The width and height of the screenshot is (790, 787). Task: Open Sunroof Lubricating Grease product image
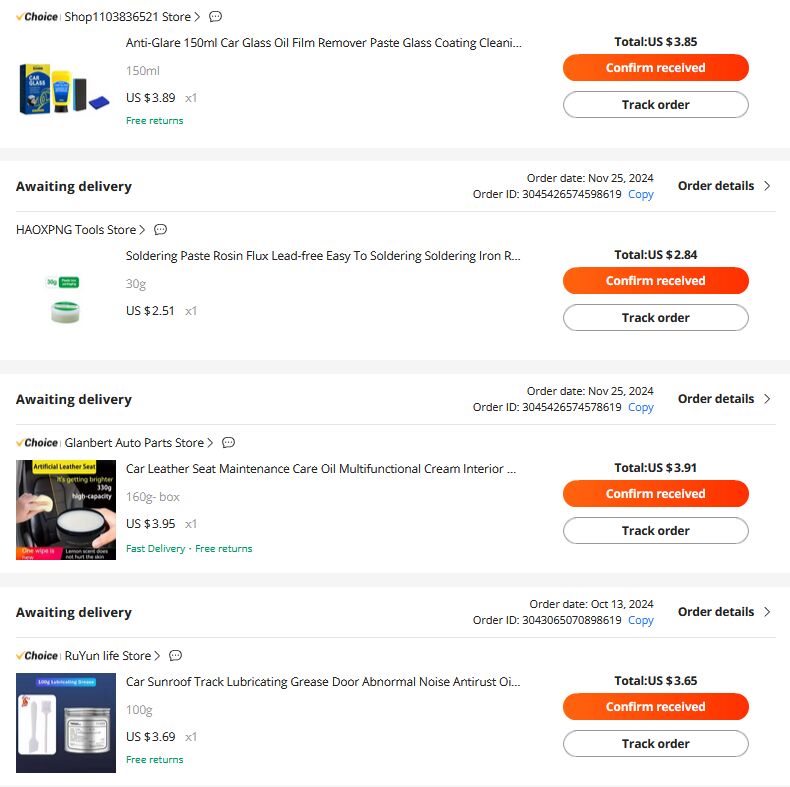coord(66,723)
